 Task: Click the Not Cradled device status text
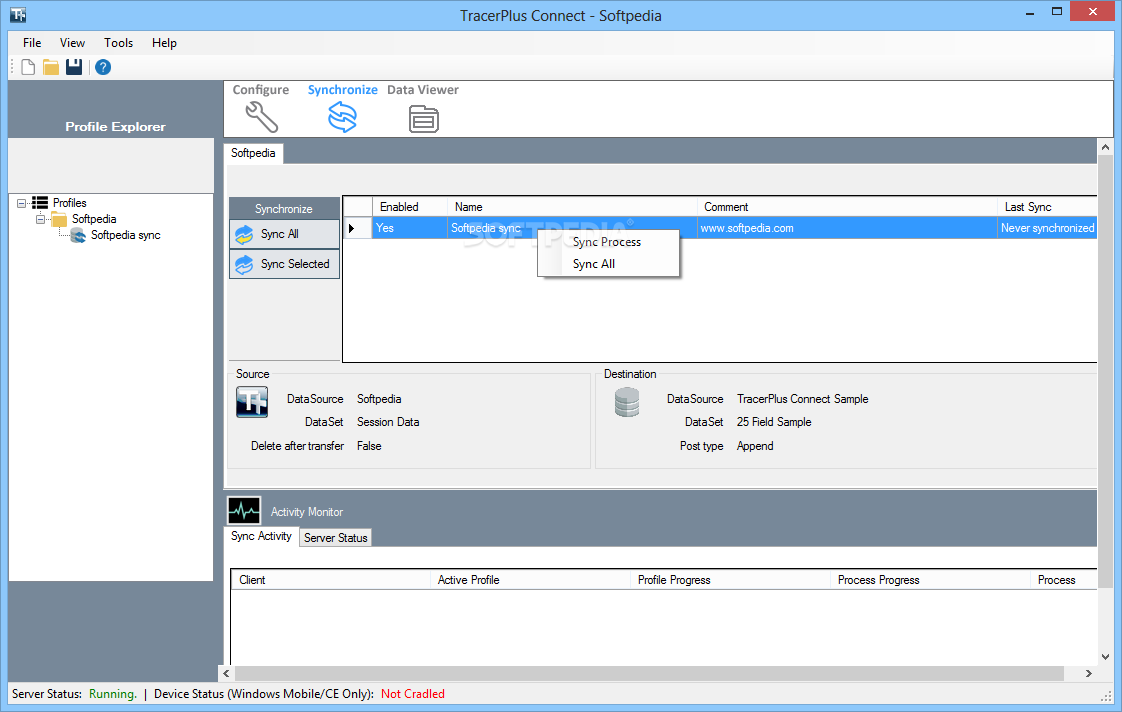click(413, 694)
